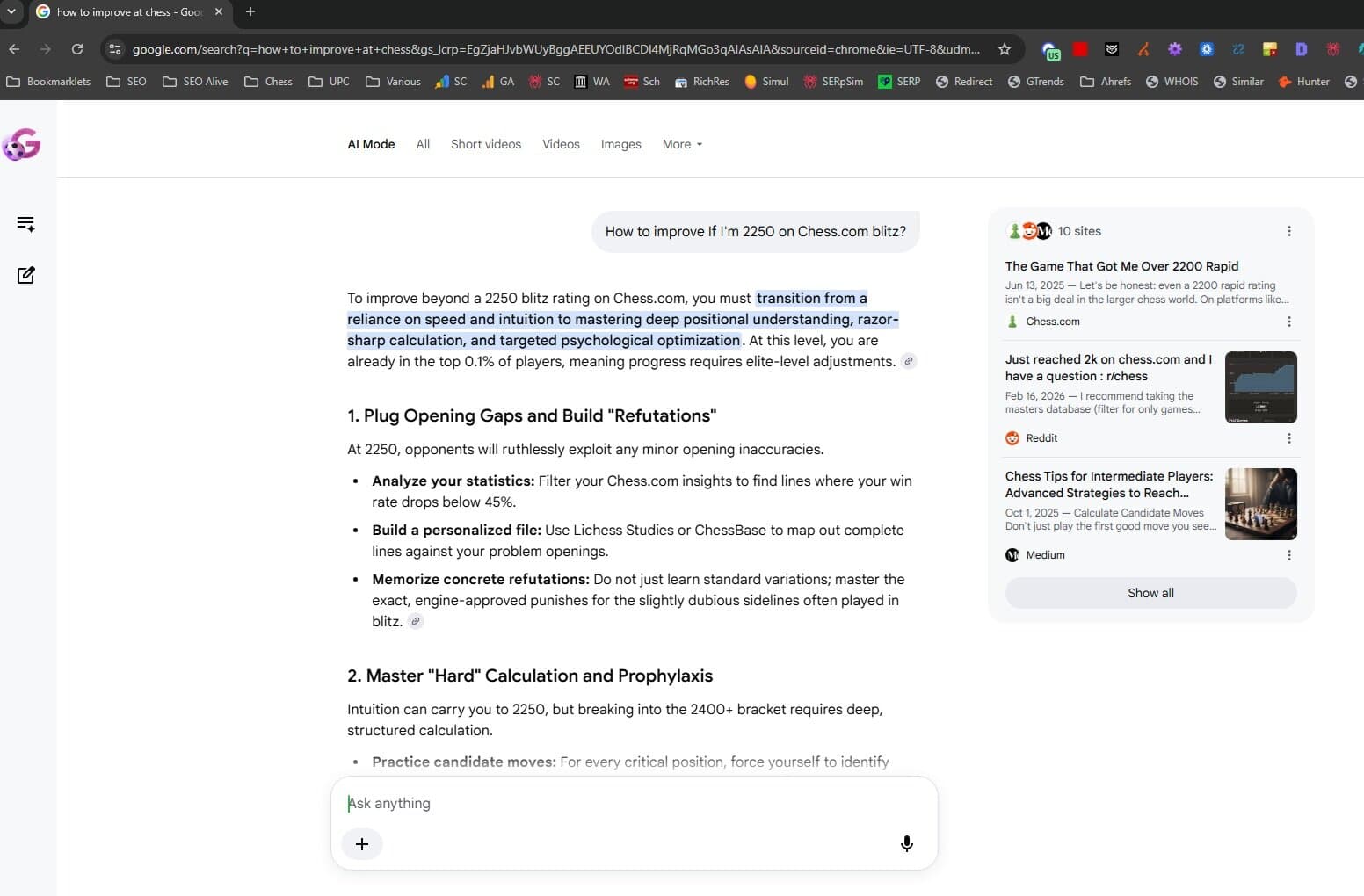Open the Bookmarklets bookmark folder

[48, 82]
